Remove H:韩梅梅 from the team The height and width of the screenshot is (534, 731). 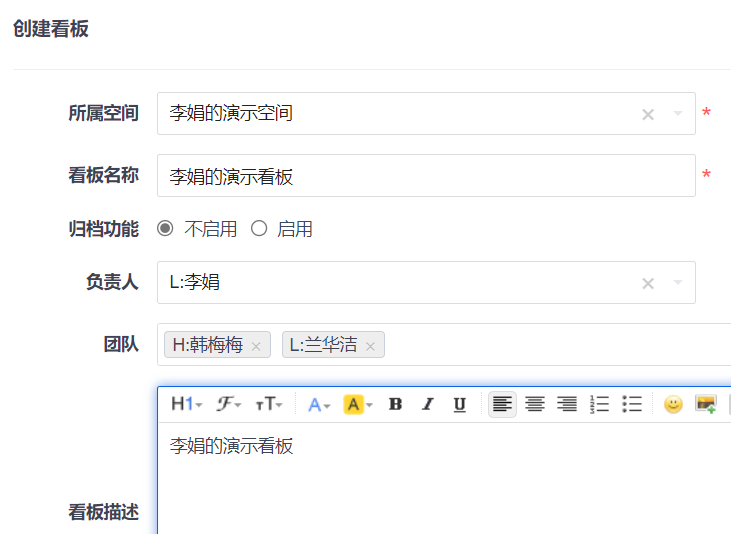click(x=256, y=346)
